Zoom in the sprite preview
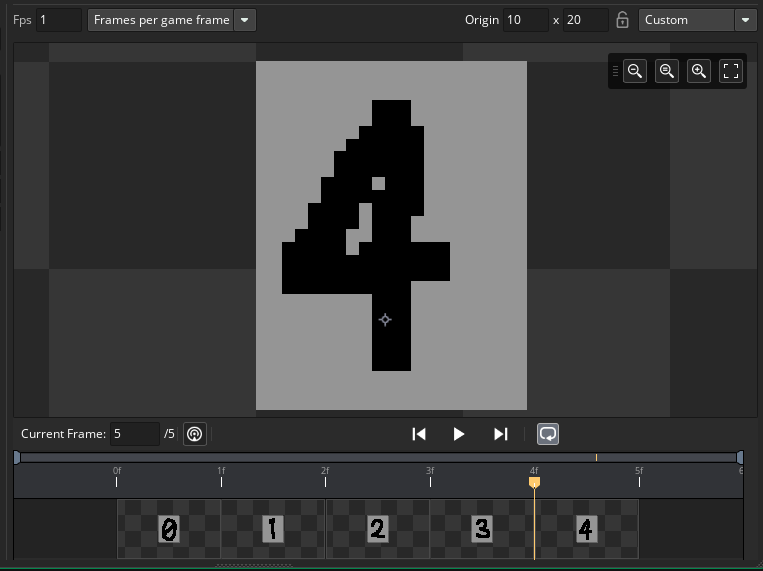This screenshot has width=763, height=571. point(699,71)
